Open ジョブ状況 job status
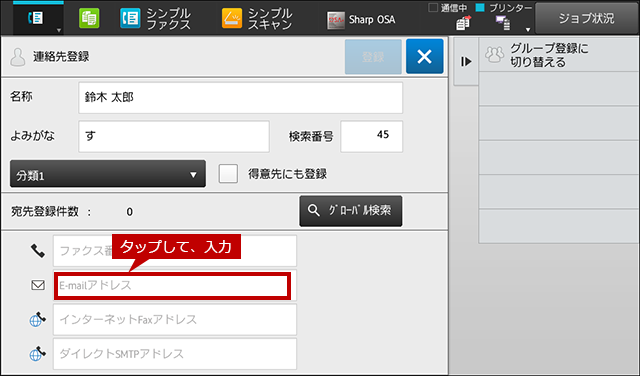Viewport: 640px width, 376px height. [x=587, y=18]
